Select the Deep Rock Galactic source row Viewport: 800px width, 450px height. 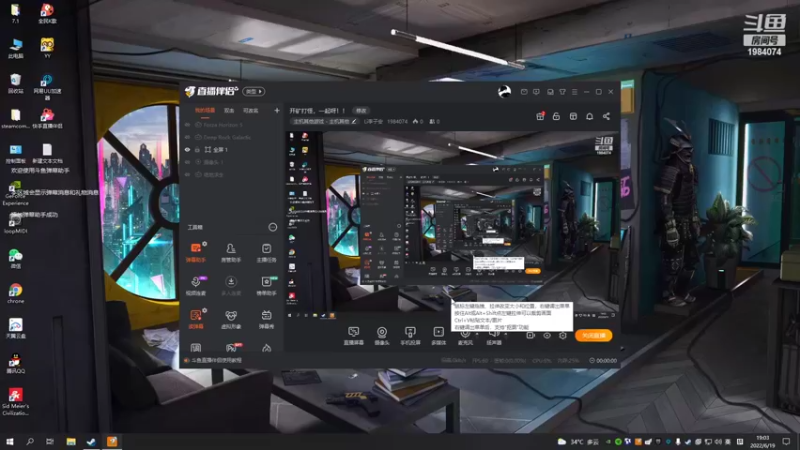[232, 137]
